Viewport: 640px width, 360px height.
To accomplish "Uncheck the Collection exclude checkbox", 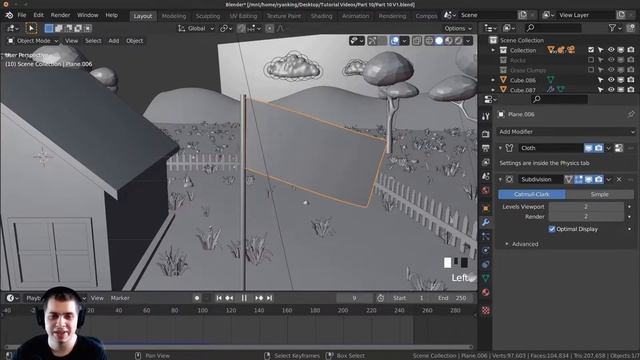I will (591, 50).
